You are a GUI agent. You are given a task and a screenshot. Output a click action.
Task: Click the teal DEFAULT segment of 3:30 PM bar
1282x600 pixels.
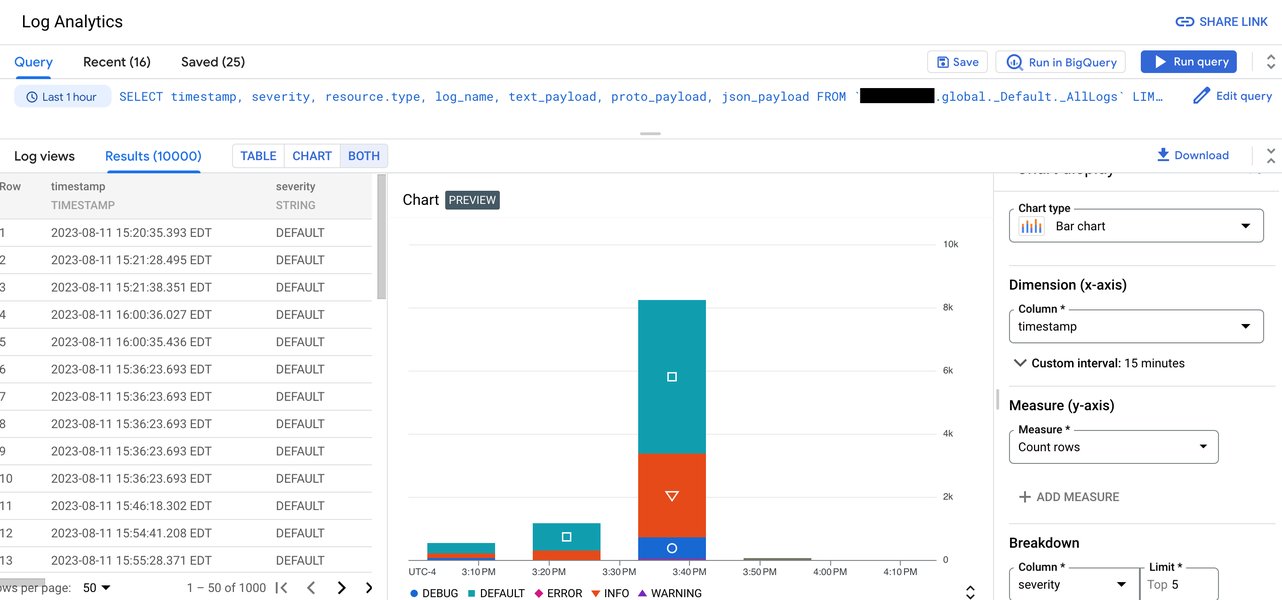[672, 377]
